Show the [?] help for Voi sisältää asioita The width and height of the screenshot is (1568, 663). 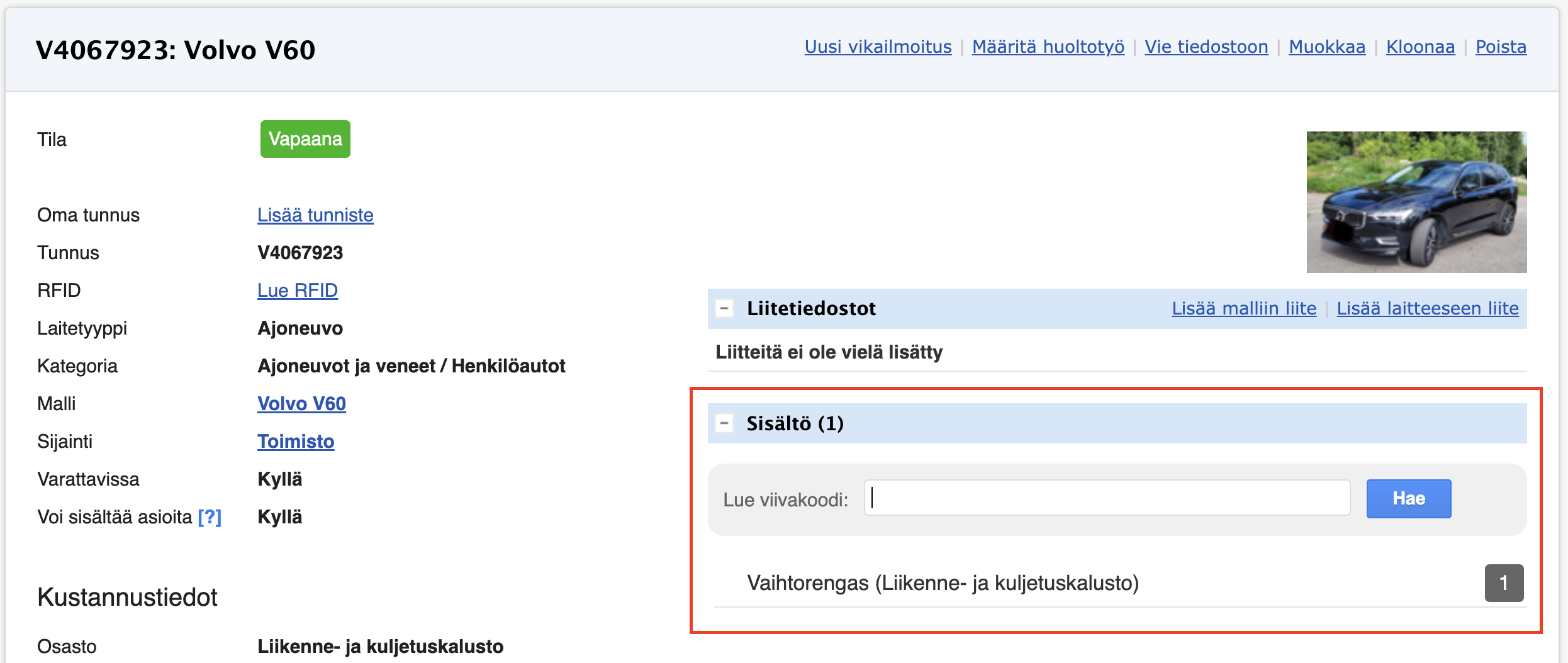(x=210, y=517)
